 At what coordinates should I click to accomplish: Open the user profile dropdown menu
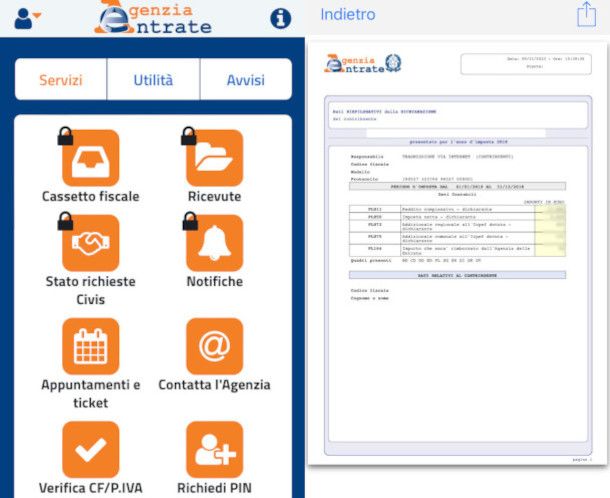point(27,18)
